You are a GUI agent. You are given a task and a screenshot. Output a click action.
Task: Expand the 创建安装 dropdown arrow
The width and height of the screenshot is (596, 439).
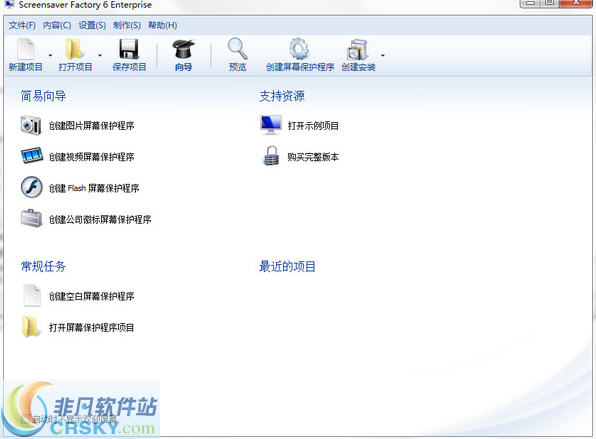tap(383, 55)
